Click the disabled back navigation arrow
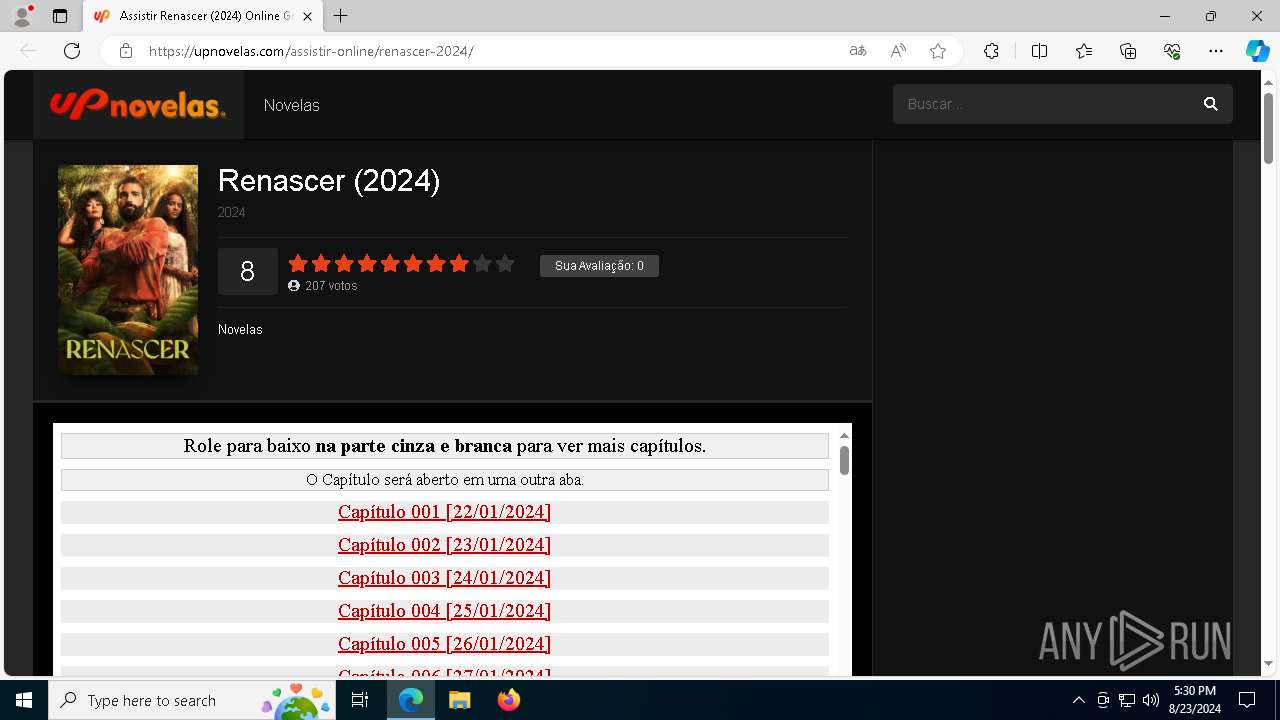The image size is (1280, 720). [28, 51]
